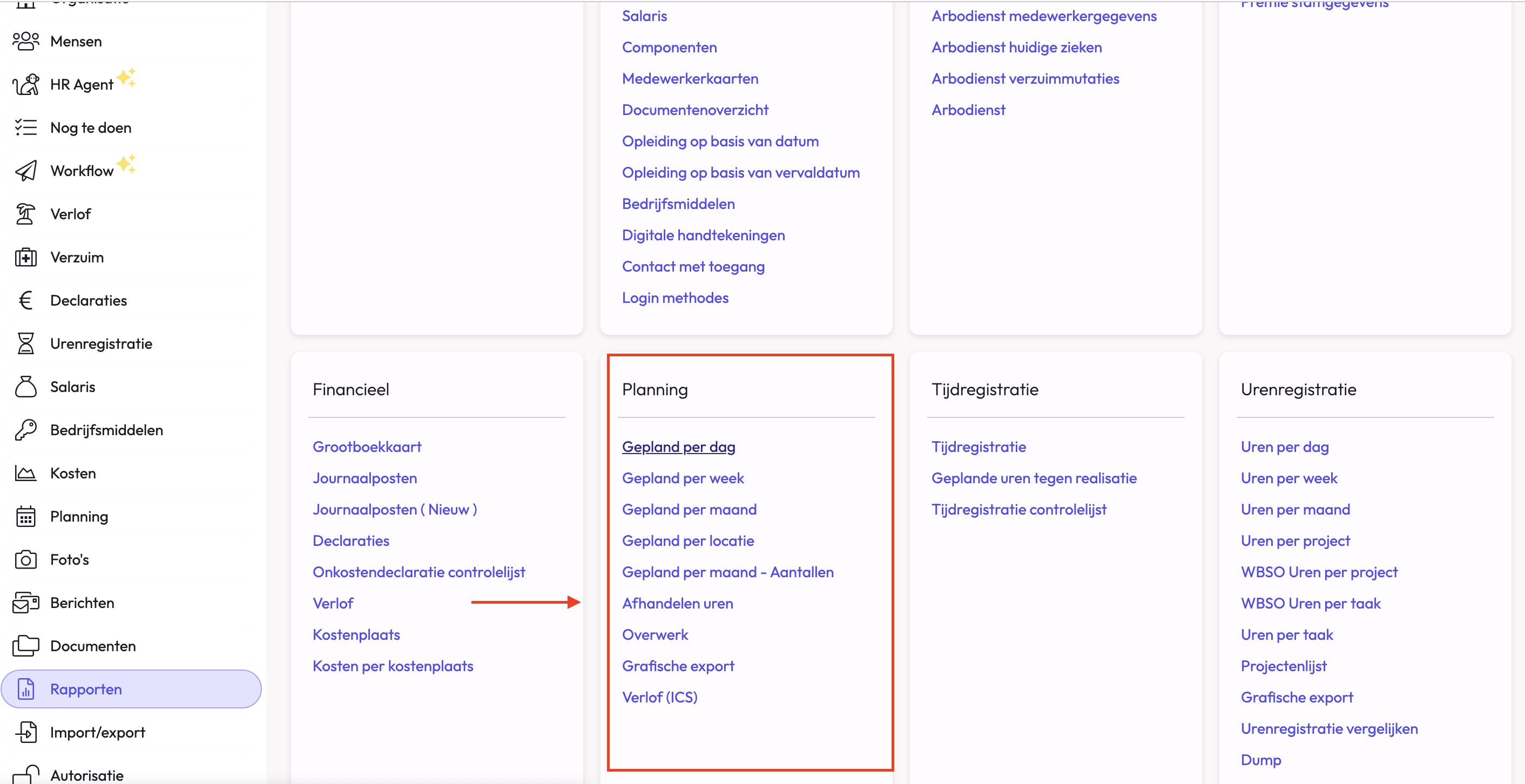
Task: Select Rapporten in the sidebar
Action: [86, 690]
